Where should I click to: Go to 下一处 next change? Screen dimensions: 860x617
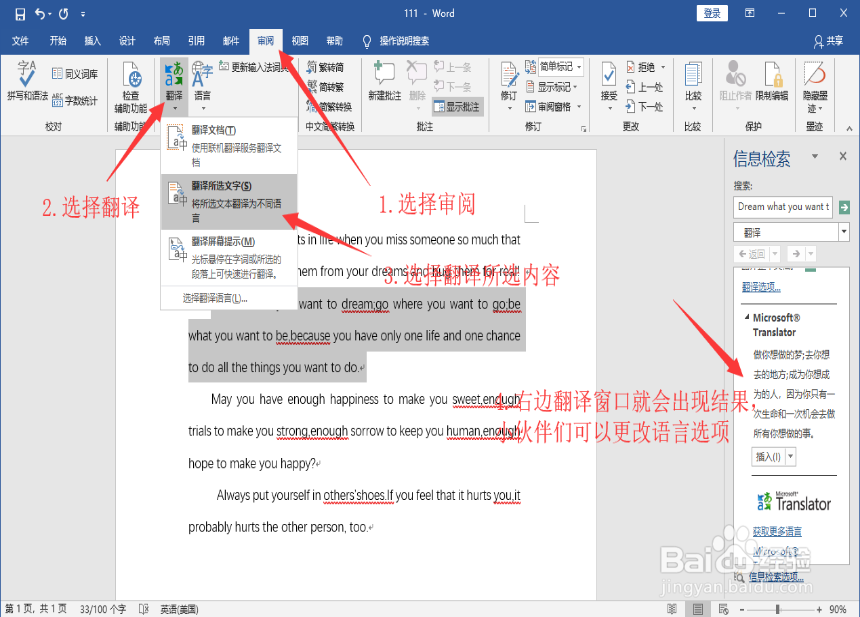pos(644,106)
